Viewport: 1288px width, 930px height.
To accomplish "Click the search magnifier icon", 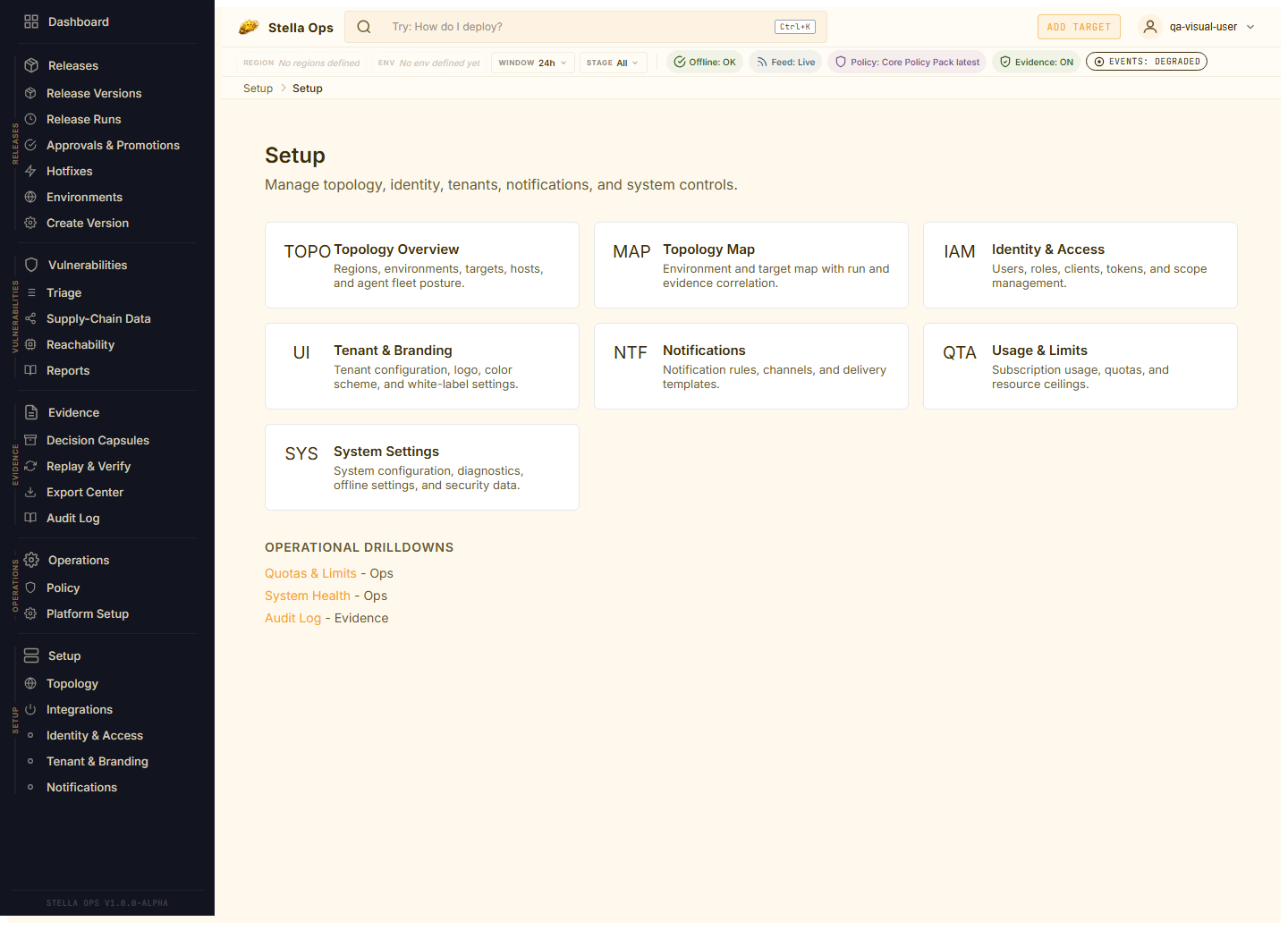I will pyautogui.click(x=364, y=27).
